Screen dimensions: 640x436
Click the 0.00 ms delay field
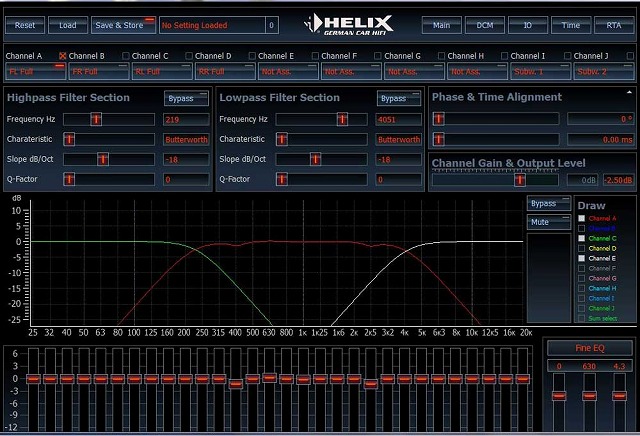[x=600, y=140]
